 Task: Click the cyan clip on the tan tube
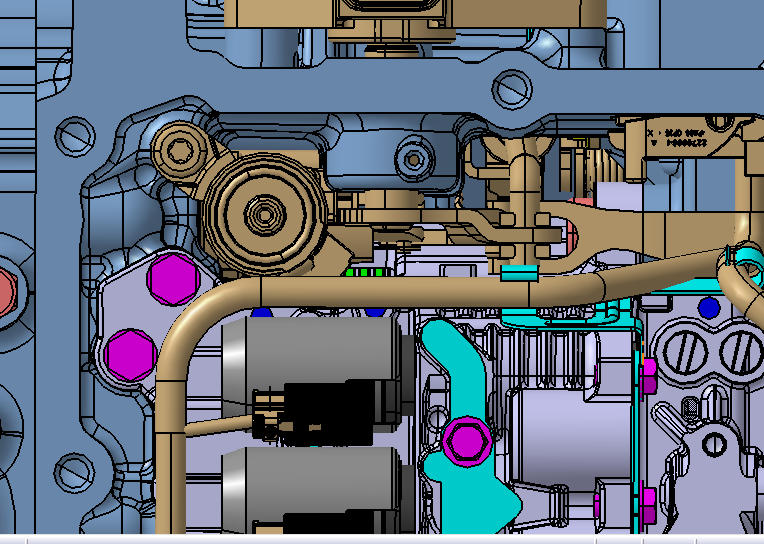click(520, 273)
